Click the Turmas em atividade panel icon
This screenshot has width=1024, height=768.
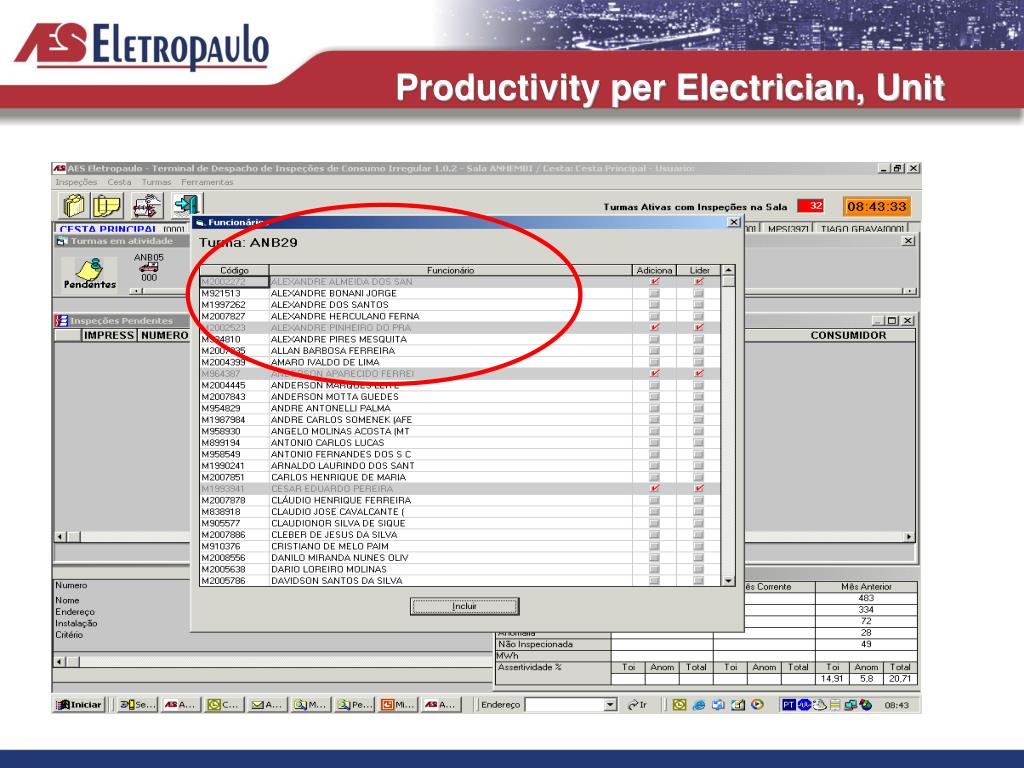62,241
